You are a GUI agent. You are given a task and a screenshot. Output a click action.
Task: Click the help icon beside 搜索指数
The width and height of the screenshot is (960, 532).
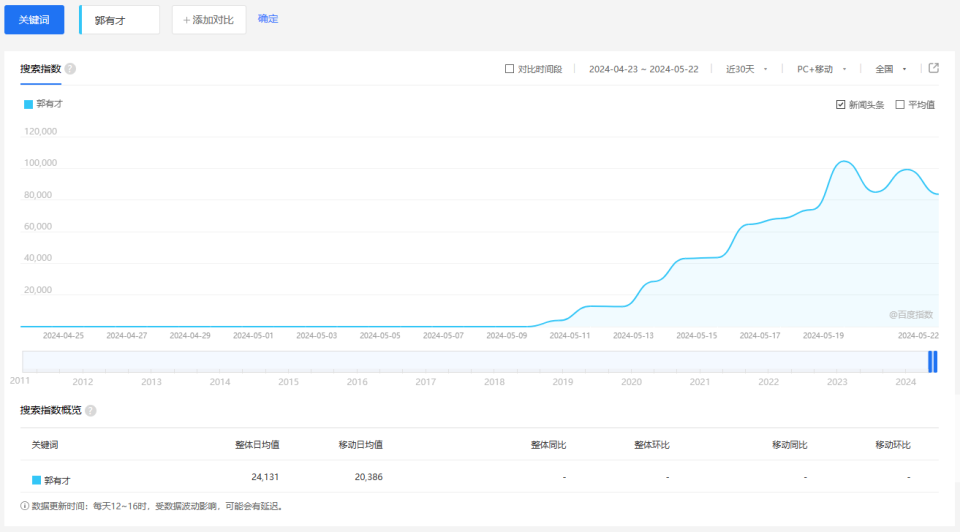[70, 69]
